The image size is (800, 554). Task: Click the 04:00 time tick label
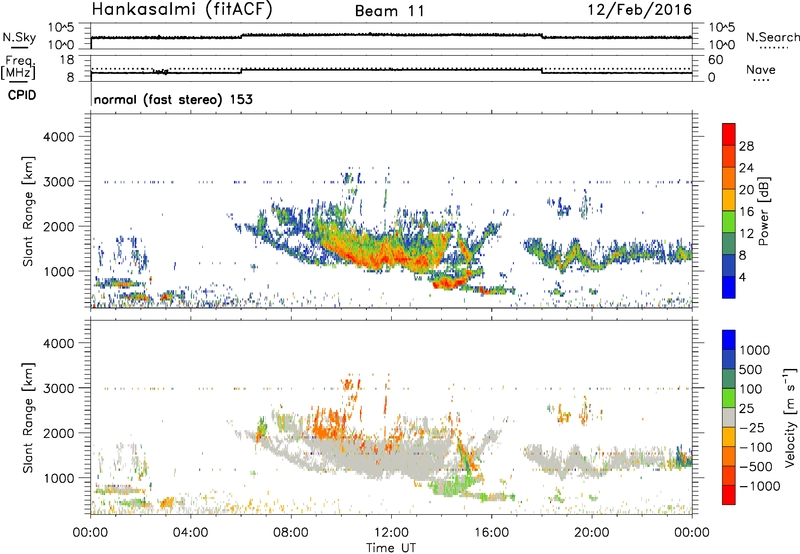pos(190,533)
